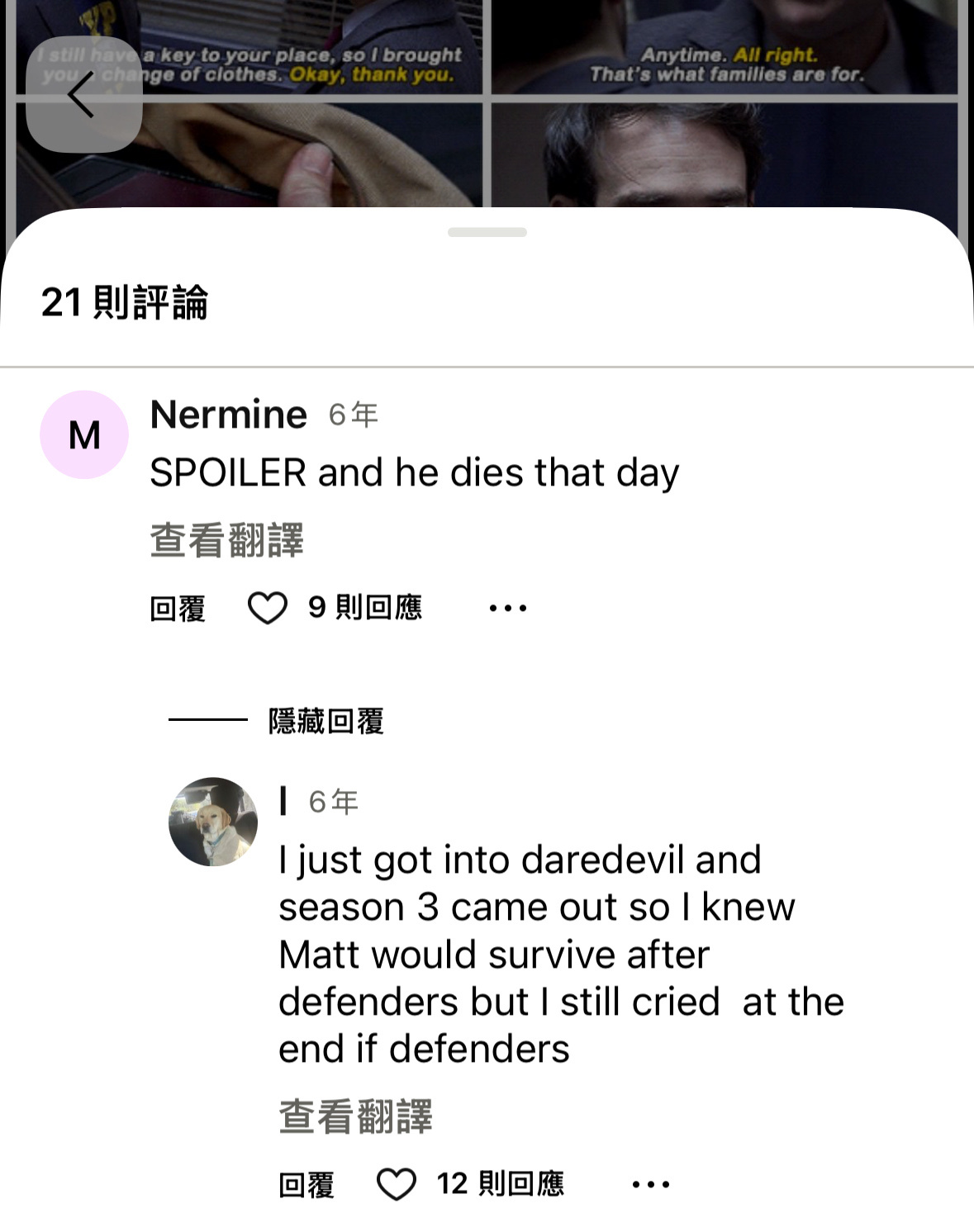Reply to Nermine's comment via 回覆
The height and width of the screenshot is (1232, 974).
pos(178,609)
